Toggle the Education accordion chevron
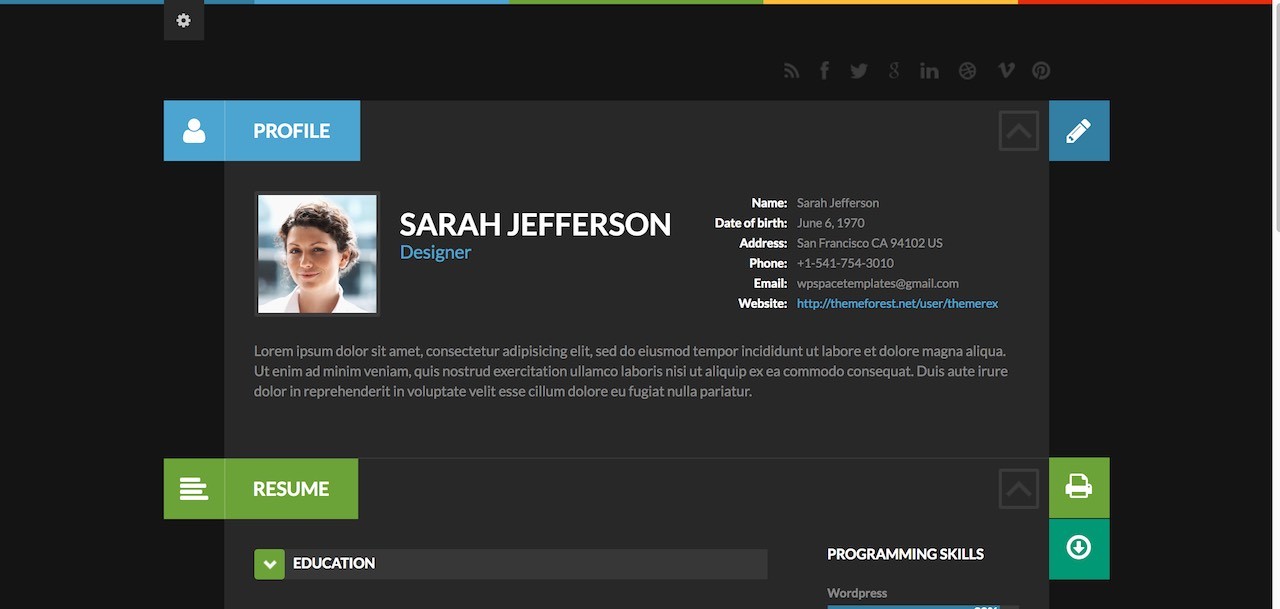Viewport: 1280px width, 609px height. click(269, 564)
